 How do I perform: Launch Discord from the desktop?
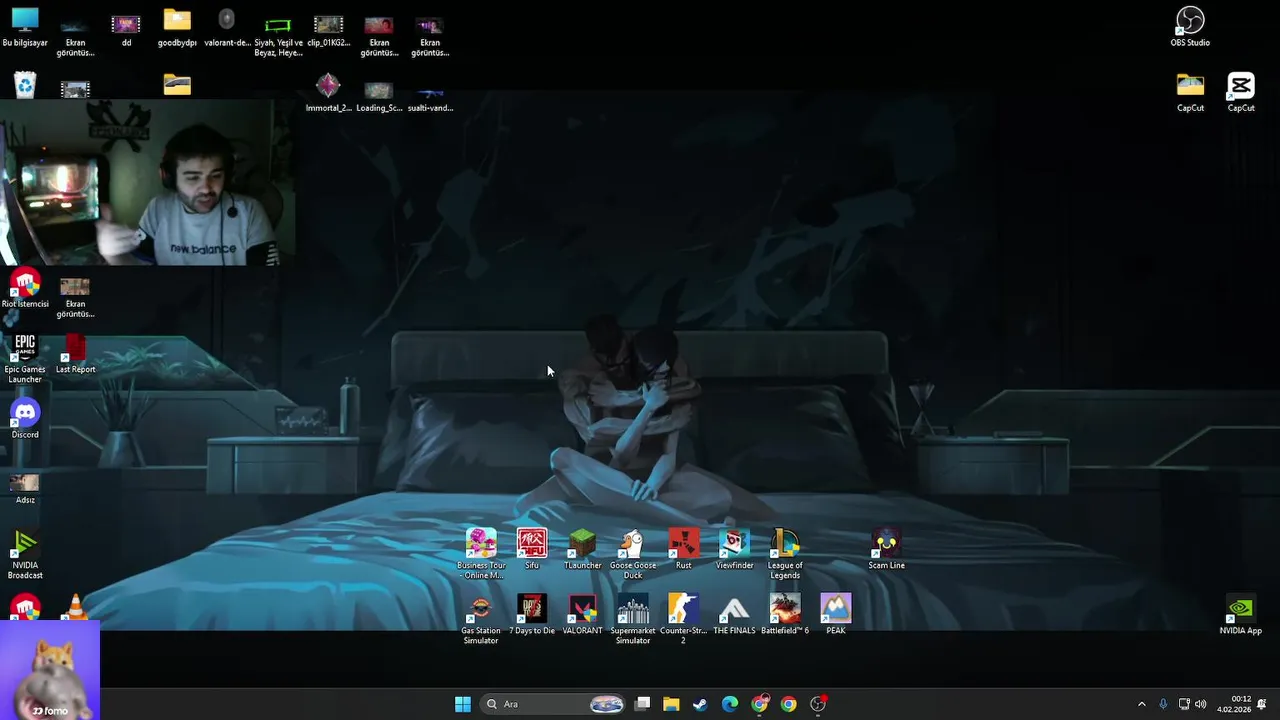click(x=25, y=419)
